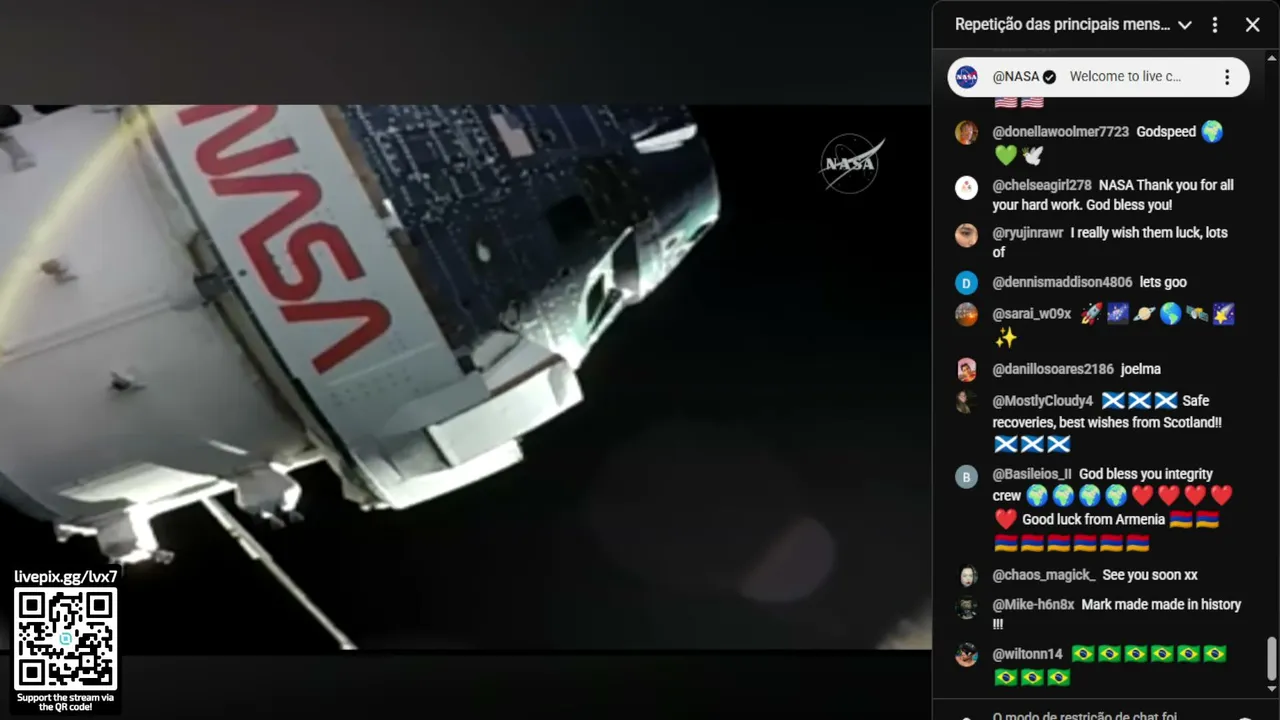1280x720 pixels.
Task: Click the chat scrollbar down arrow
Action: [1272, 689]
